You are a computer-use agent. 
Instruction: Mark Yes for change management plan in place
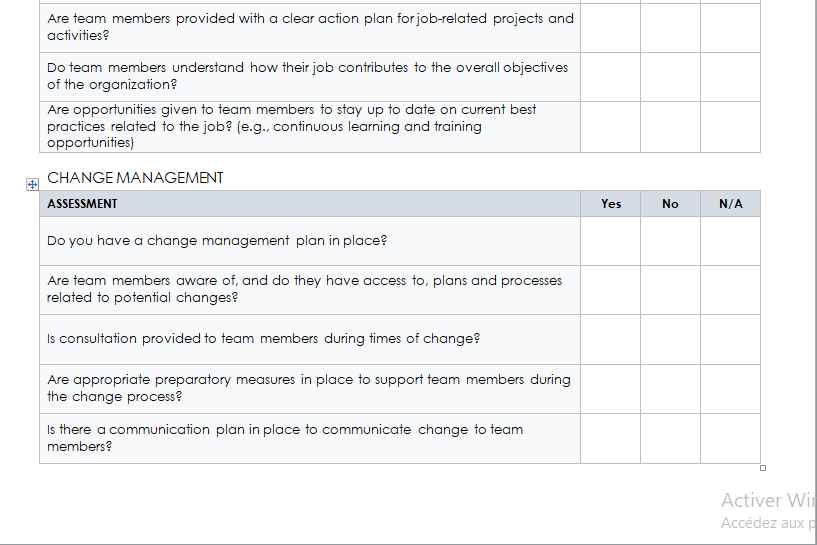pyautogui.click(x=611, y=241)
